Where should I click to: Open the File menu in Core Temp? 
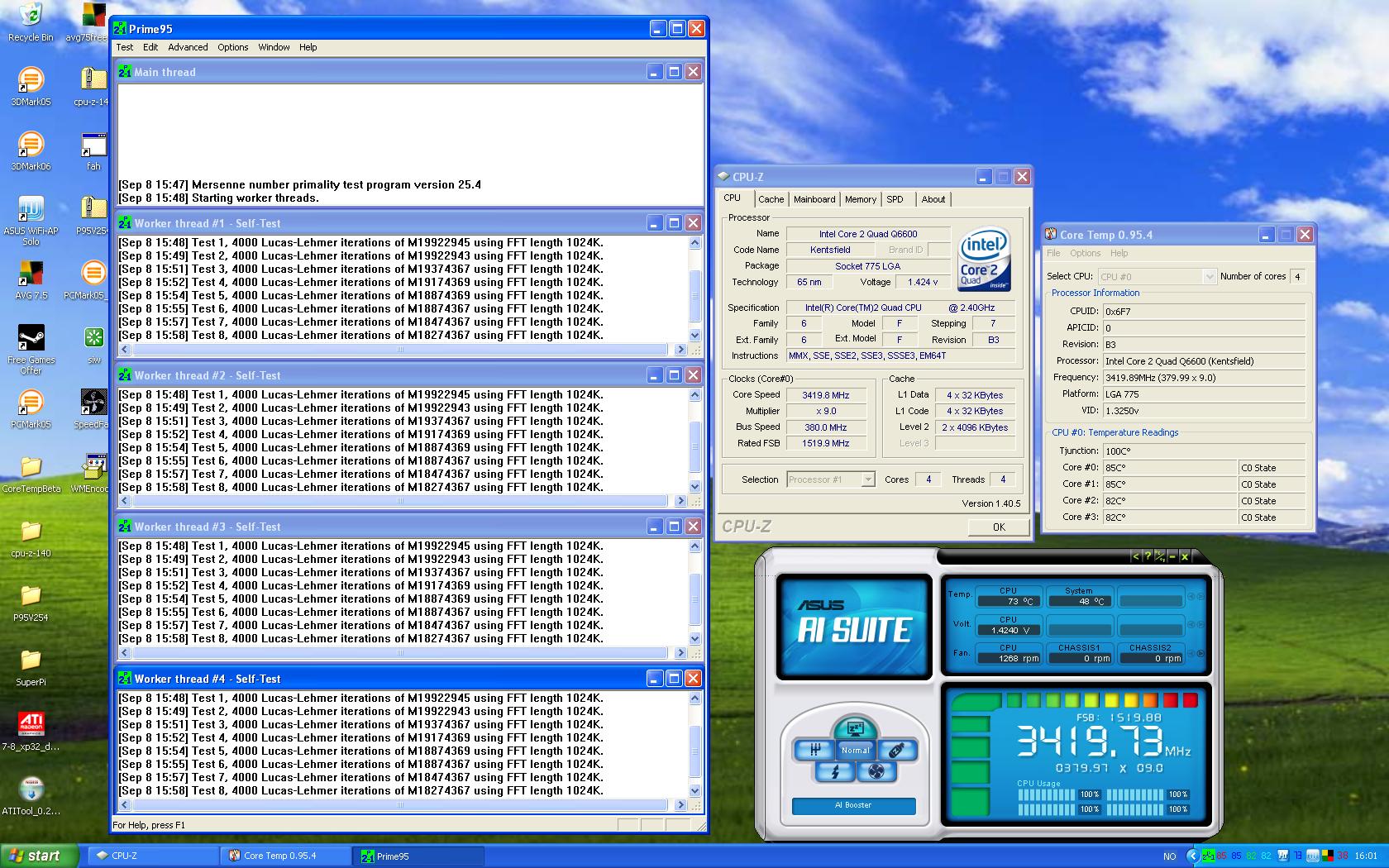(x=1053, y=253)
